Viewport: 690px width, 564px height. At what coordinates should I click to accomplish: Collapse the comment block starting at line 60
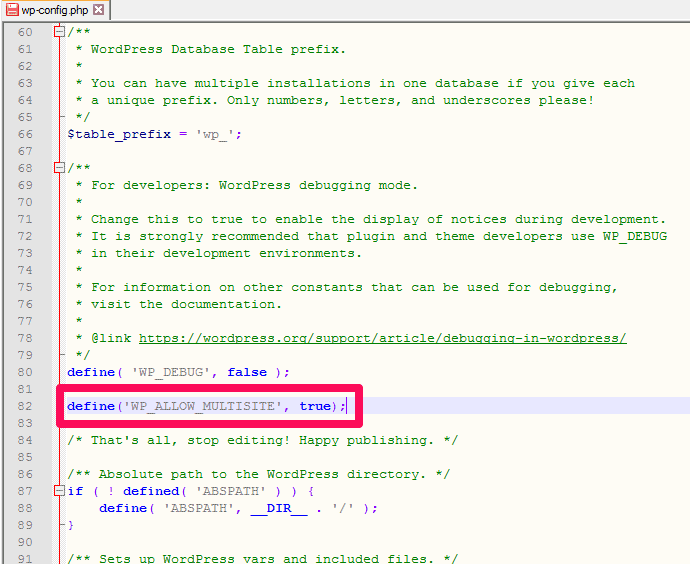[x=59, y=32]
